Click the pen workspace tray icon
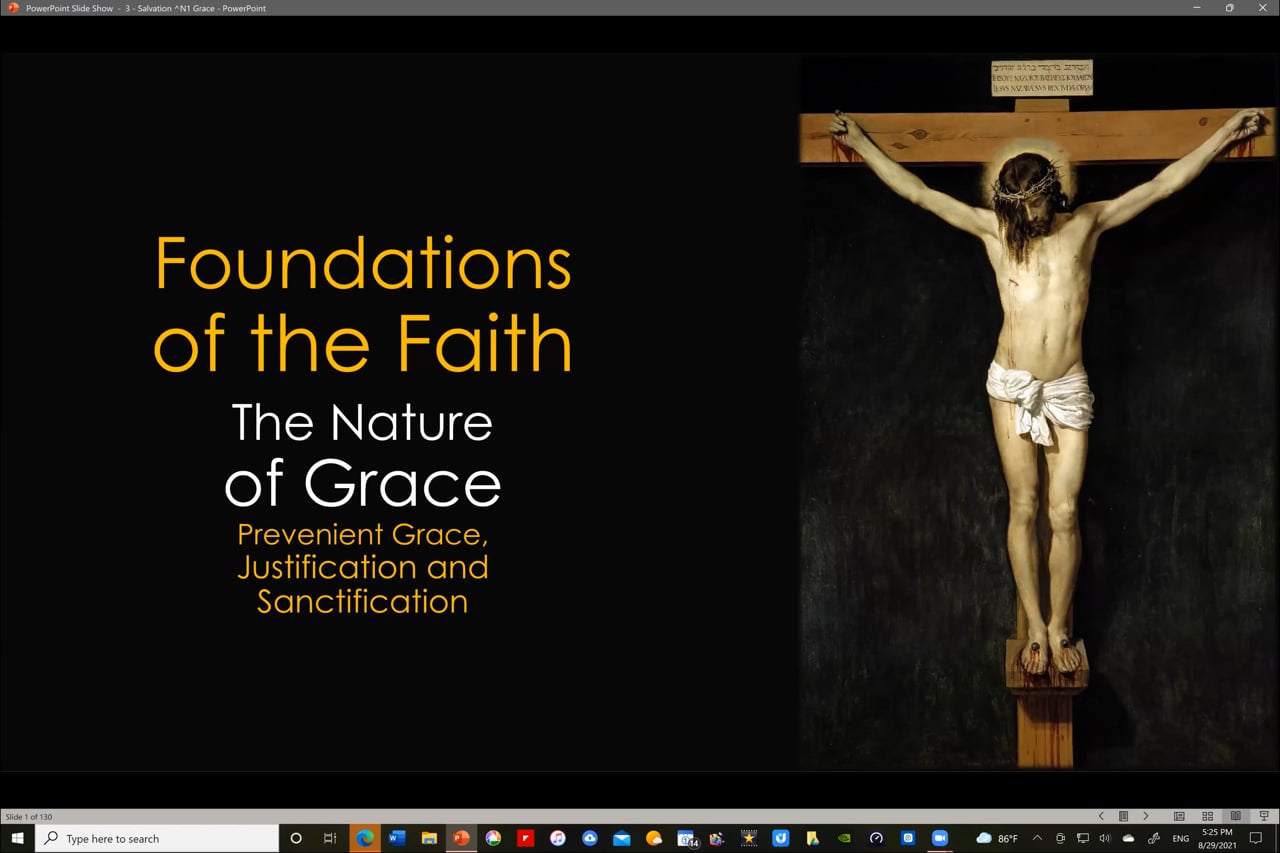1280x853 pixels. (1153, 838)
